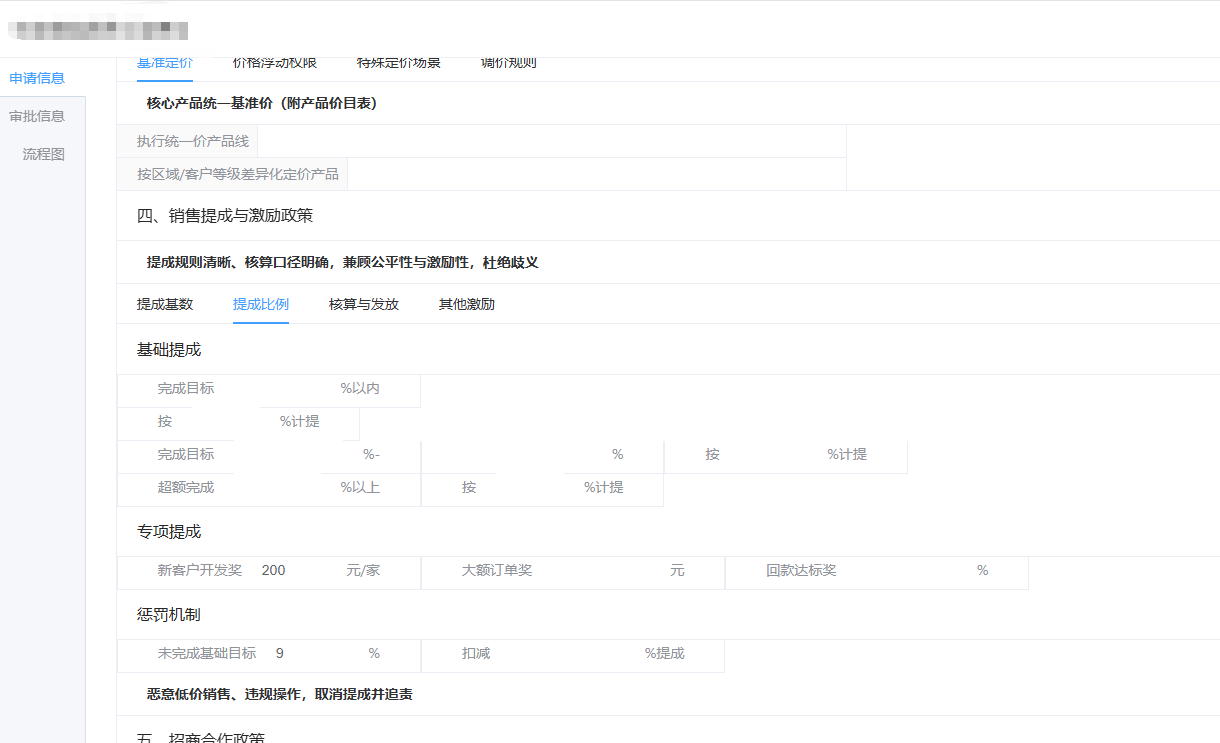
Task: Open the 其他激励 tab
Action: [467, 304]
